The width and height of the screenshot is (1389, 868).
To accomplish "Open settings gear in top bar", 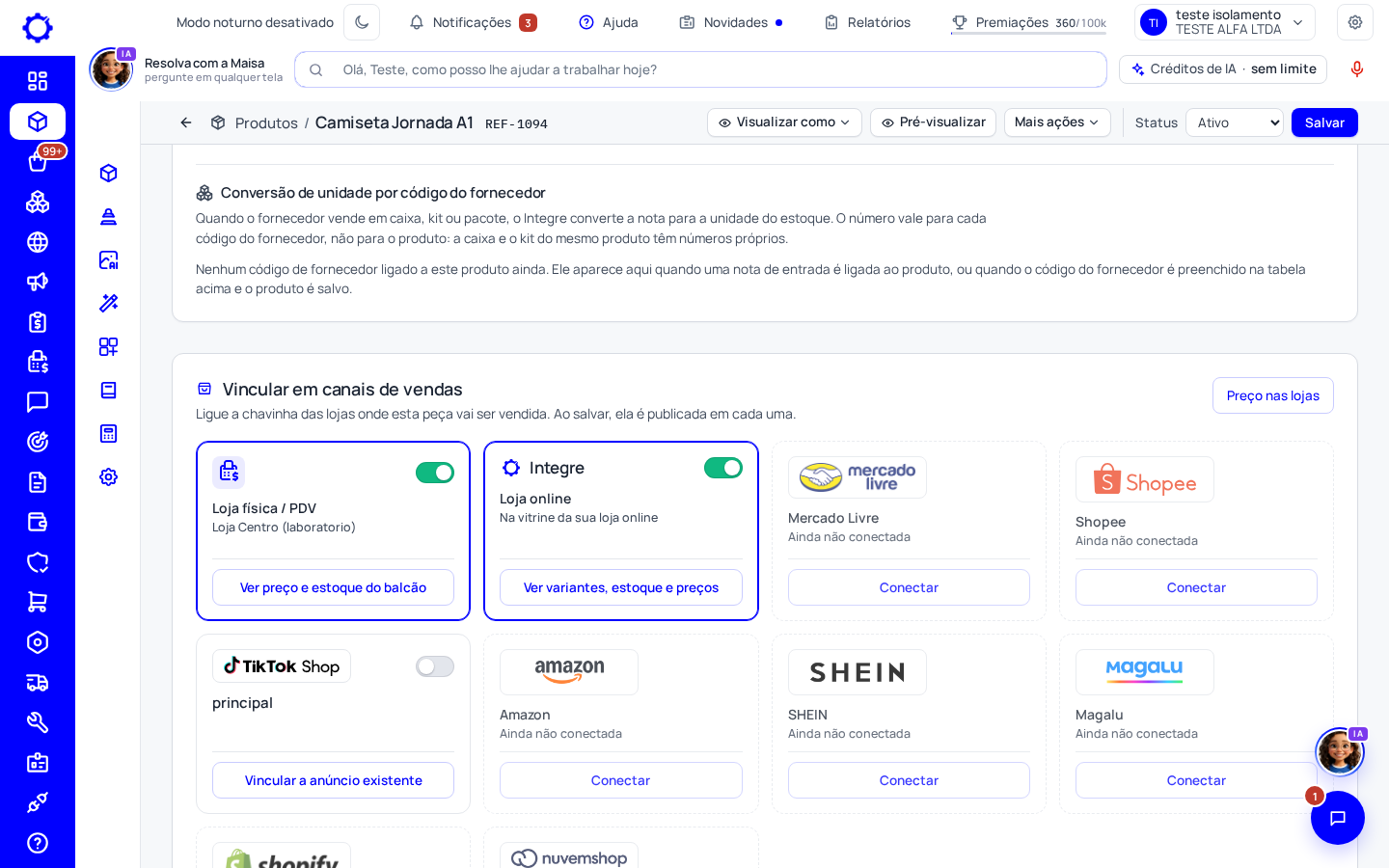I will 1355,22.
